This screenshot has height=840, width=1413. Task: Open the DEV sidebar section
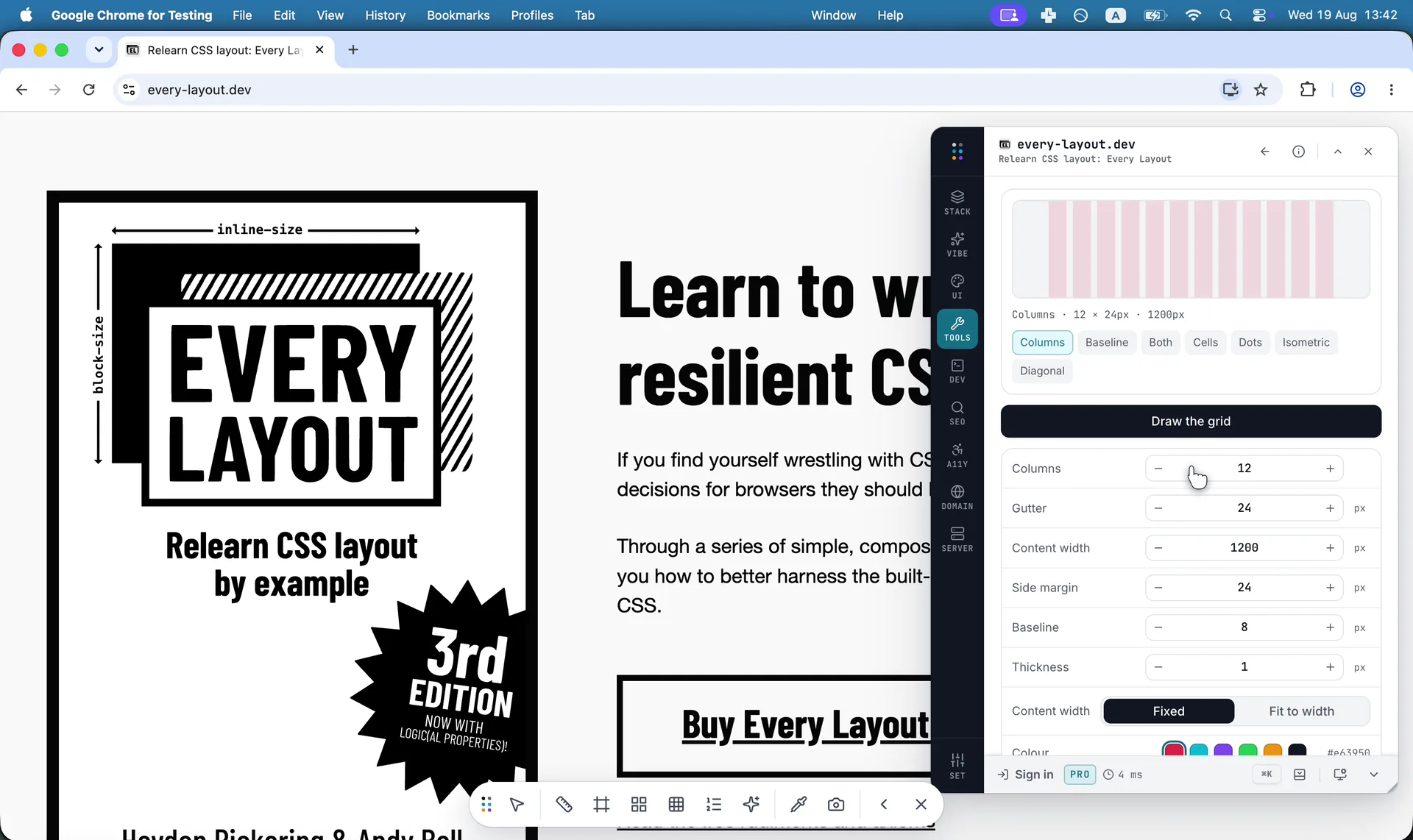click(x=957, y=371)
